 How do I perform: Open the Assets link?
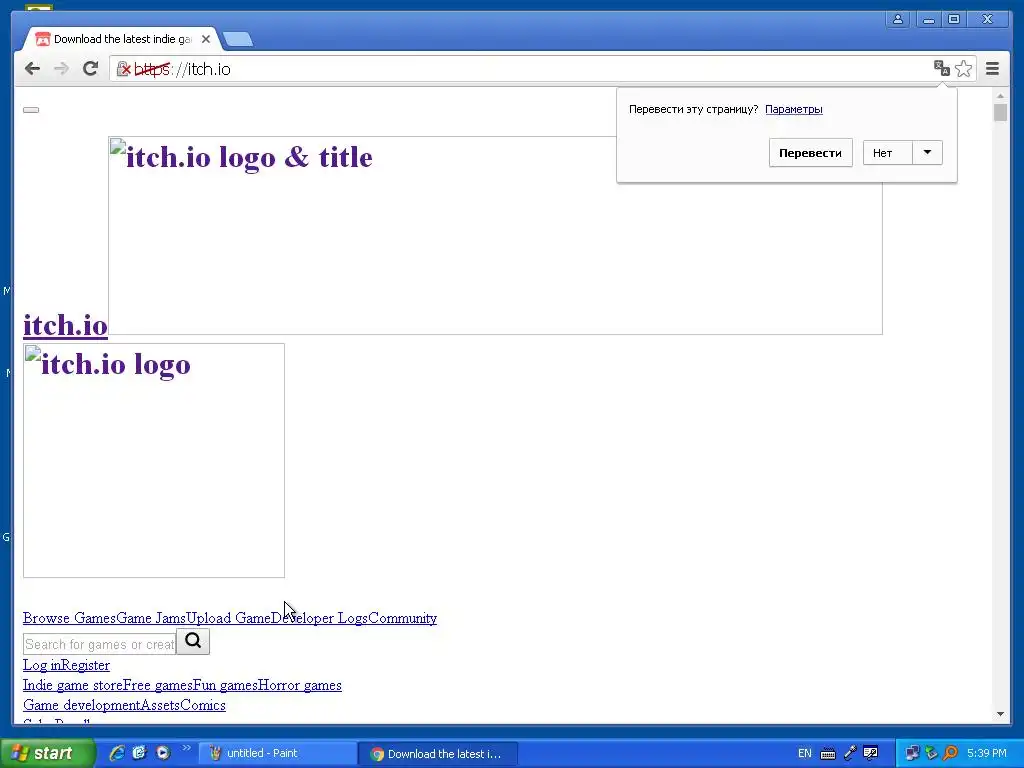(x=161, y=705)
